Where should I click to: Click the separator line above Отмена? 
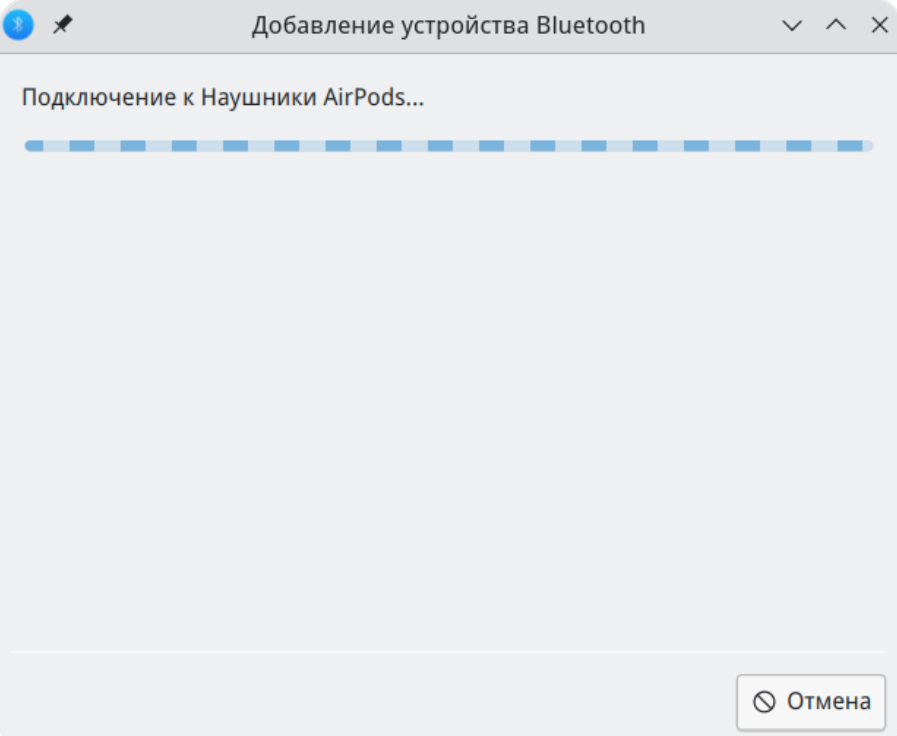tap(448, 652)
